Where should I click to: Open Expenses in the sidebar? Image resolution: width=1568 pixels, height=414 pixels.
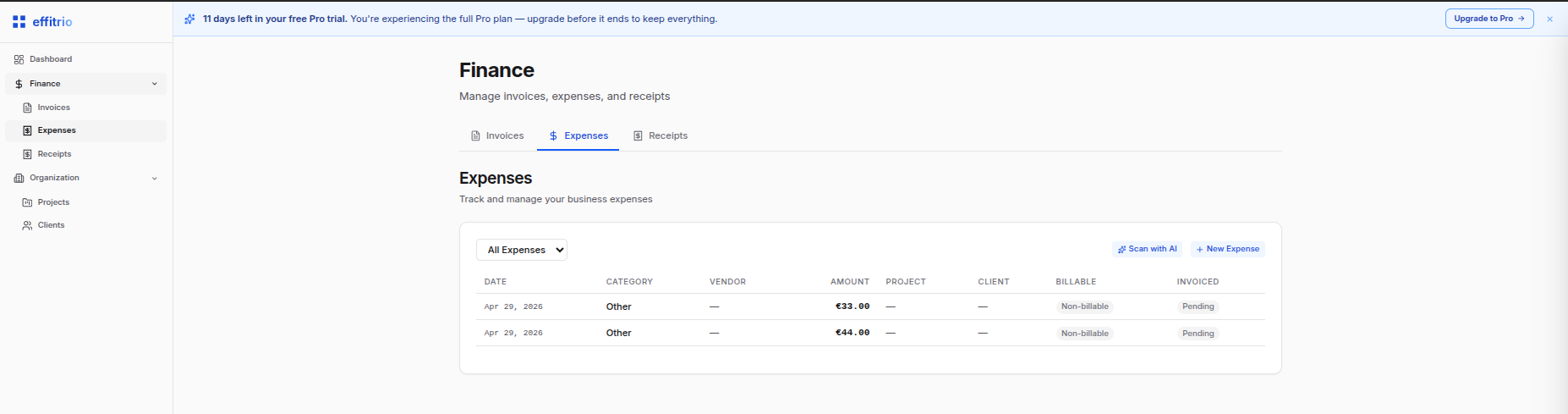86,130
